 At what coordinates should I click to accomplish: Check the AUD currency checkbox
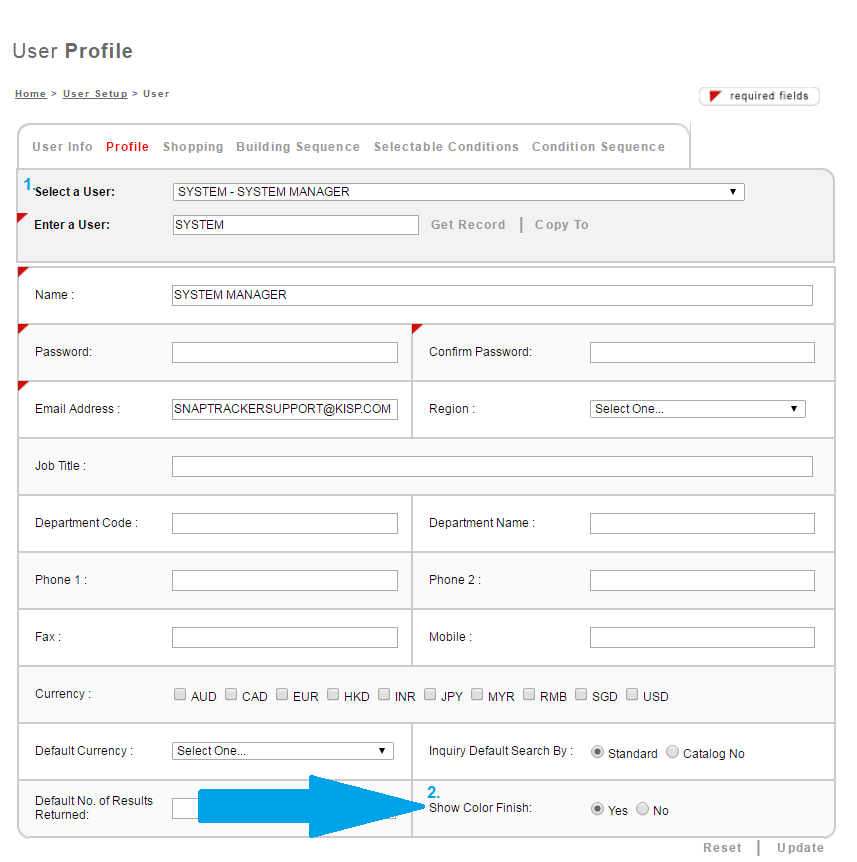(x=180, y=695)
